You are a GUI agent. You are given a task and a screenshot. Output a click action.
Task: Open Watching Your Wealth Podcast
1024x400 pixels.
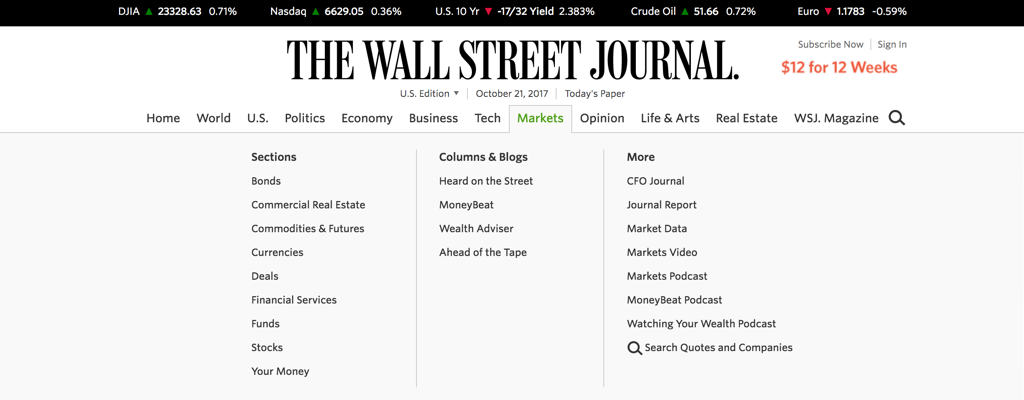pyautogui.click(x=701, y=324)
